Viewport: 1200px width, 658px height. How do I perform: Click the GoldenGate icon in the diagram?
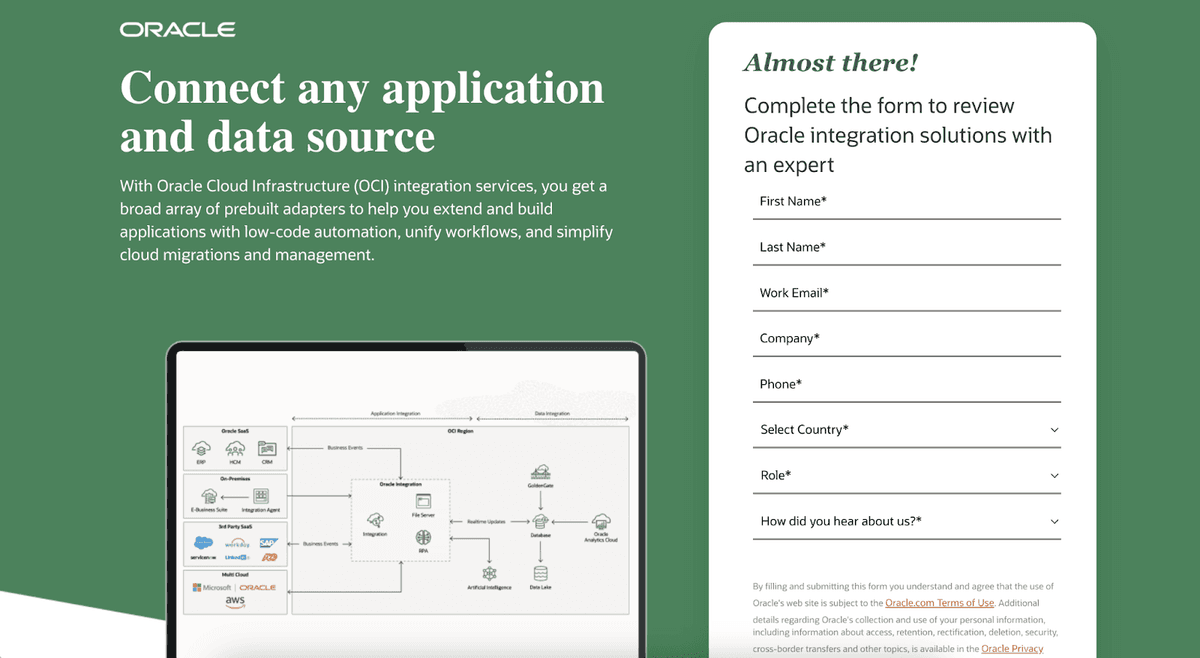540,472
